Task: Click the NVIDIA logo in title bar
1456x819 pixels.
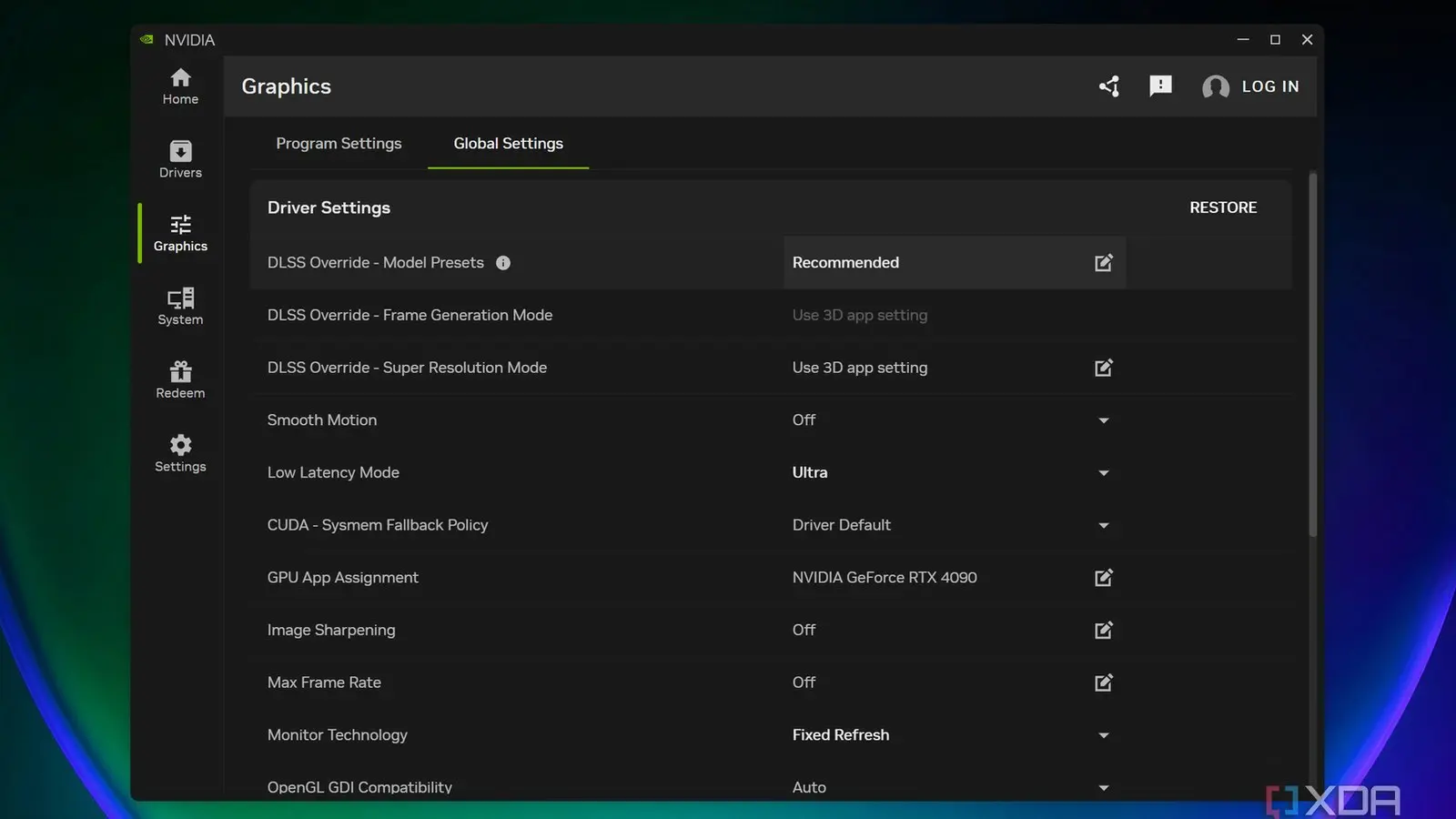Action: (x=147, y=40)
